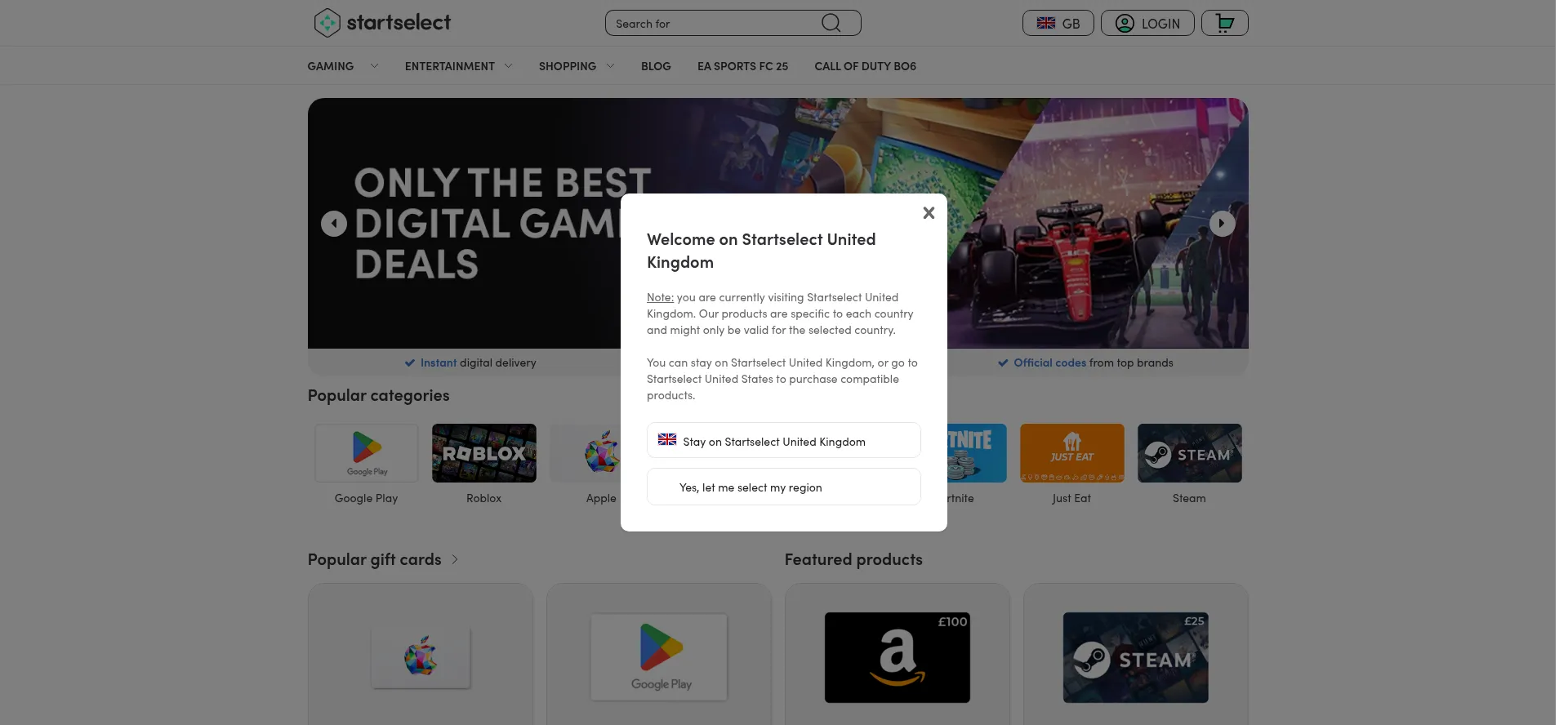Click the UK flag in Stay button
The width and height of the screenshot is (1568, 725).
[667, 439]
